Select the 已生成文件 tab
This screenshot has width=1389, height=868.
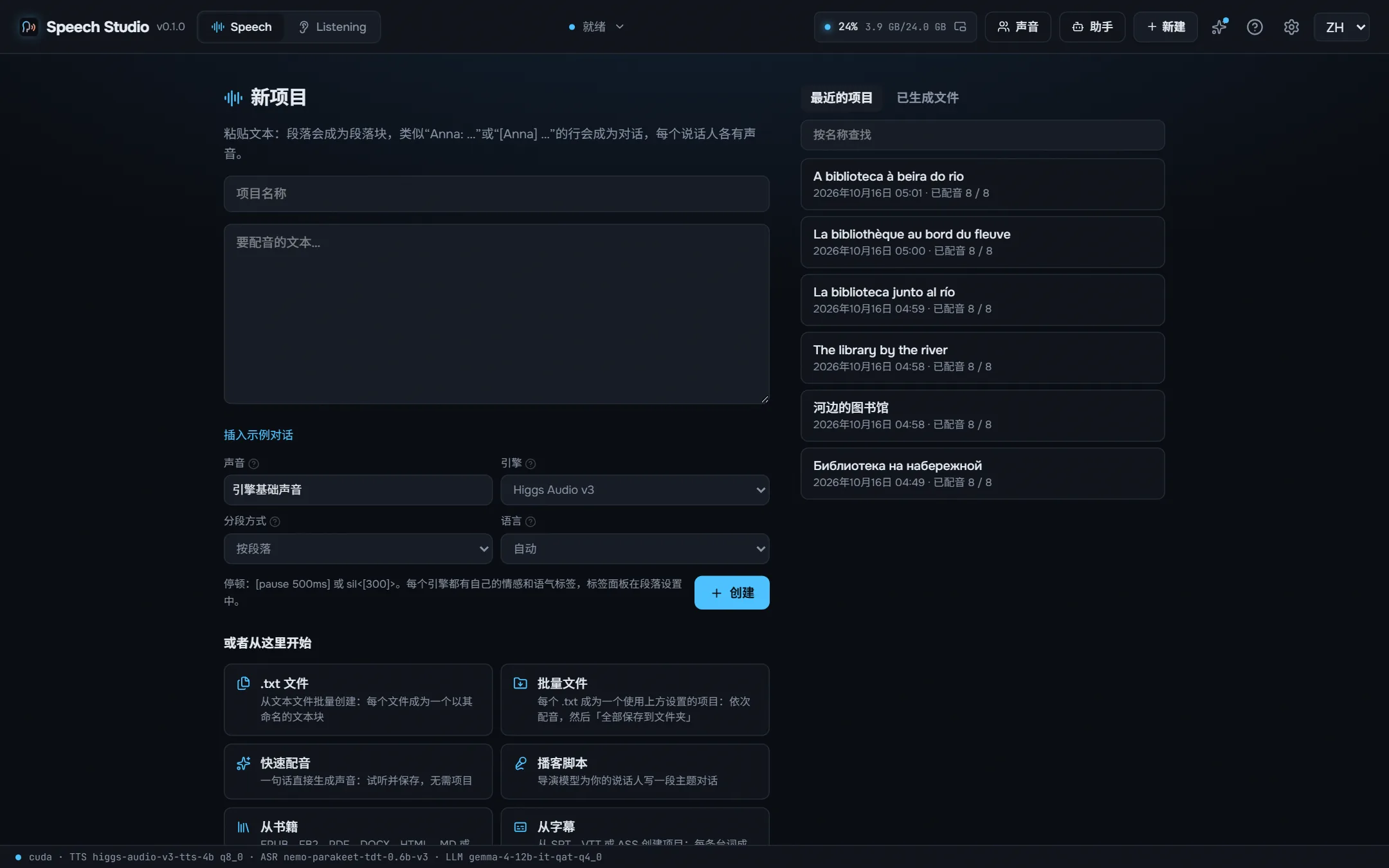click(x=927, y=98)
